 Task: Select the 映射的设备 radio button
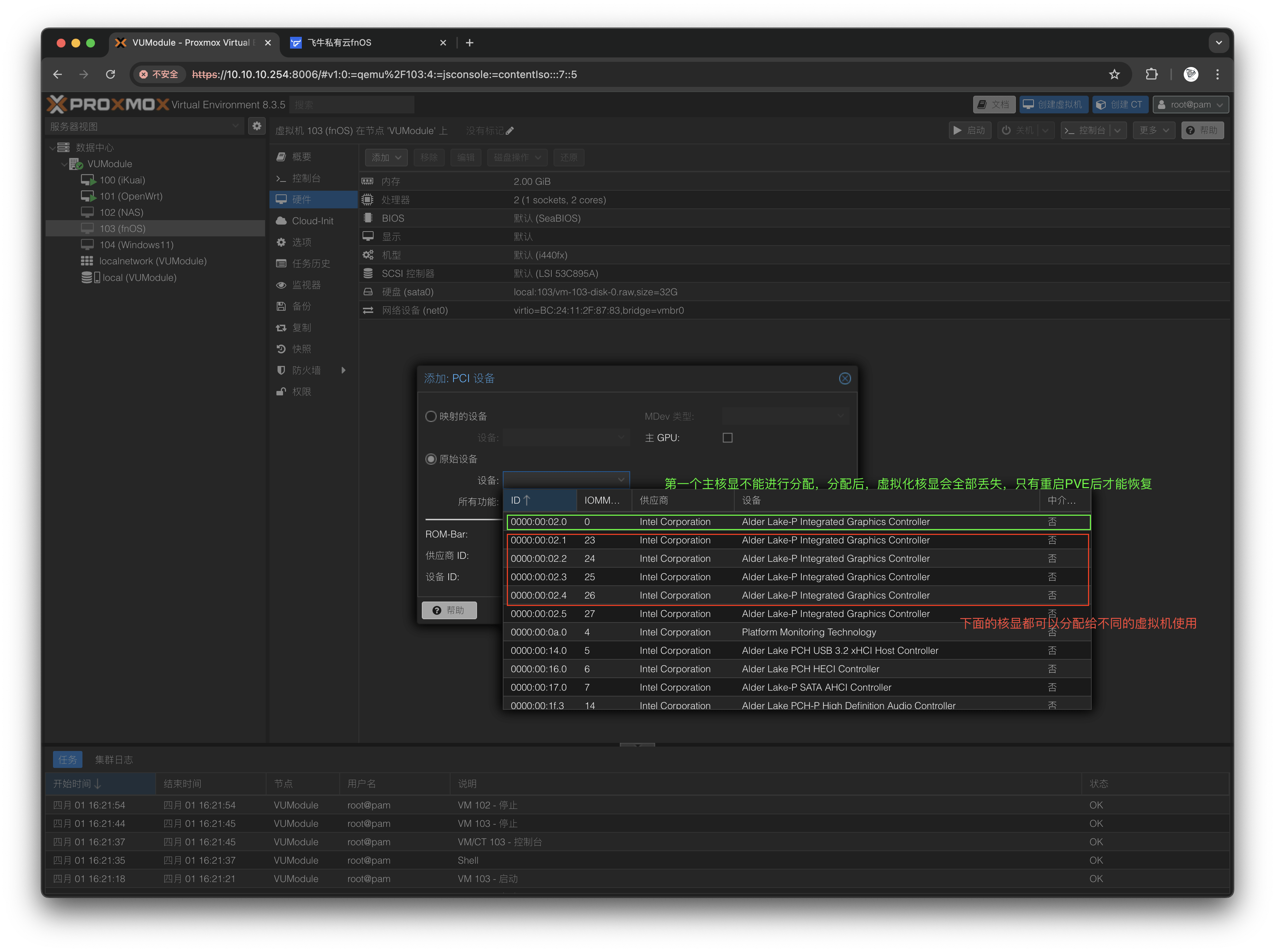tap(431, 416)
